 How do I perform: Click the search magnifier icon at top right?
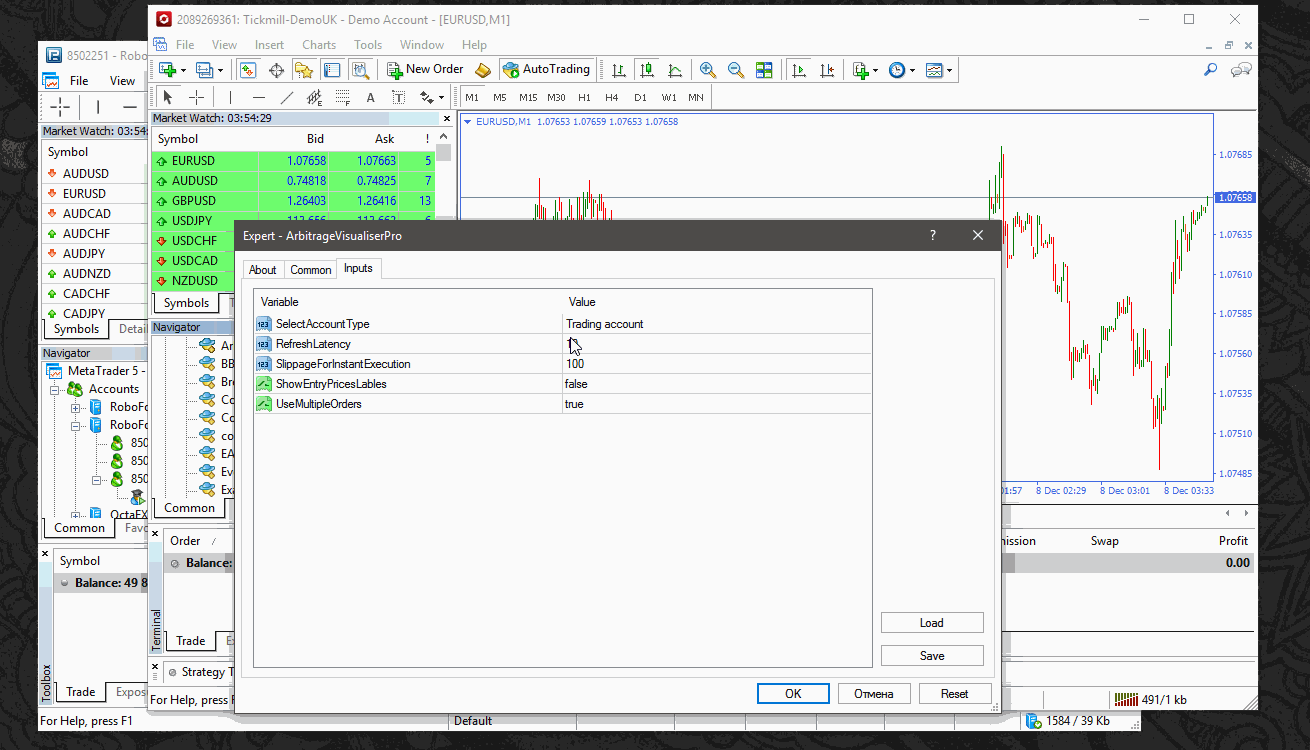[x=1210, y=70]
